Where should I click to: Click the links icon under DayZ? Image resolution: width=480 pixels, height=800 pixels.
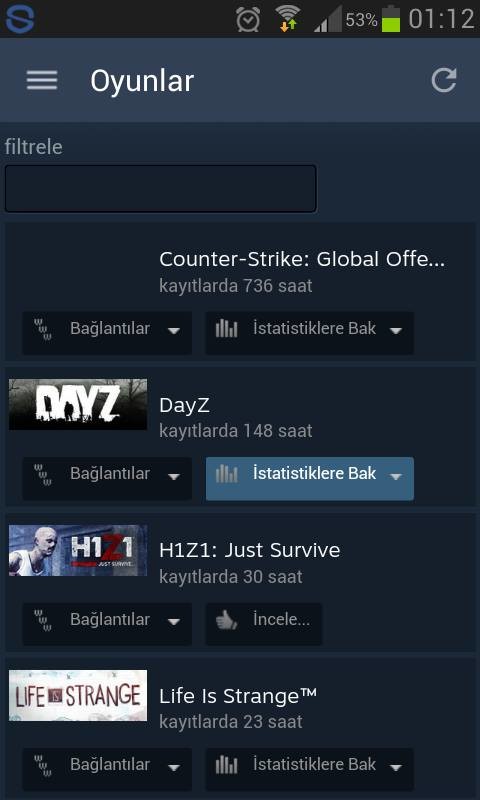point(43,474)
